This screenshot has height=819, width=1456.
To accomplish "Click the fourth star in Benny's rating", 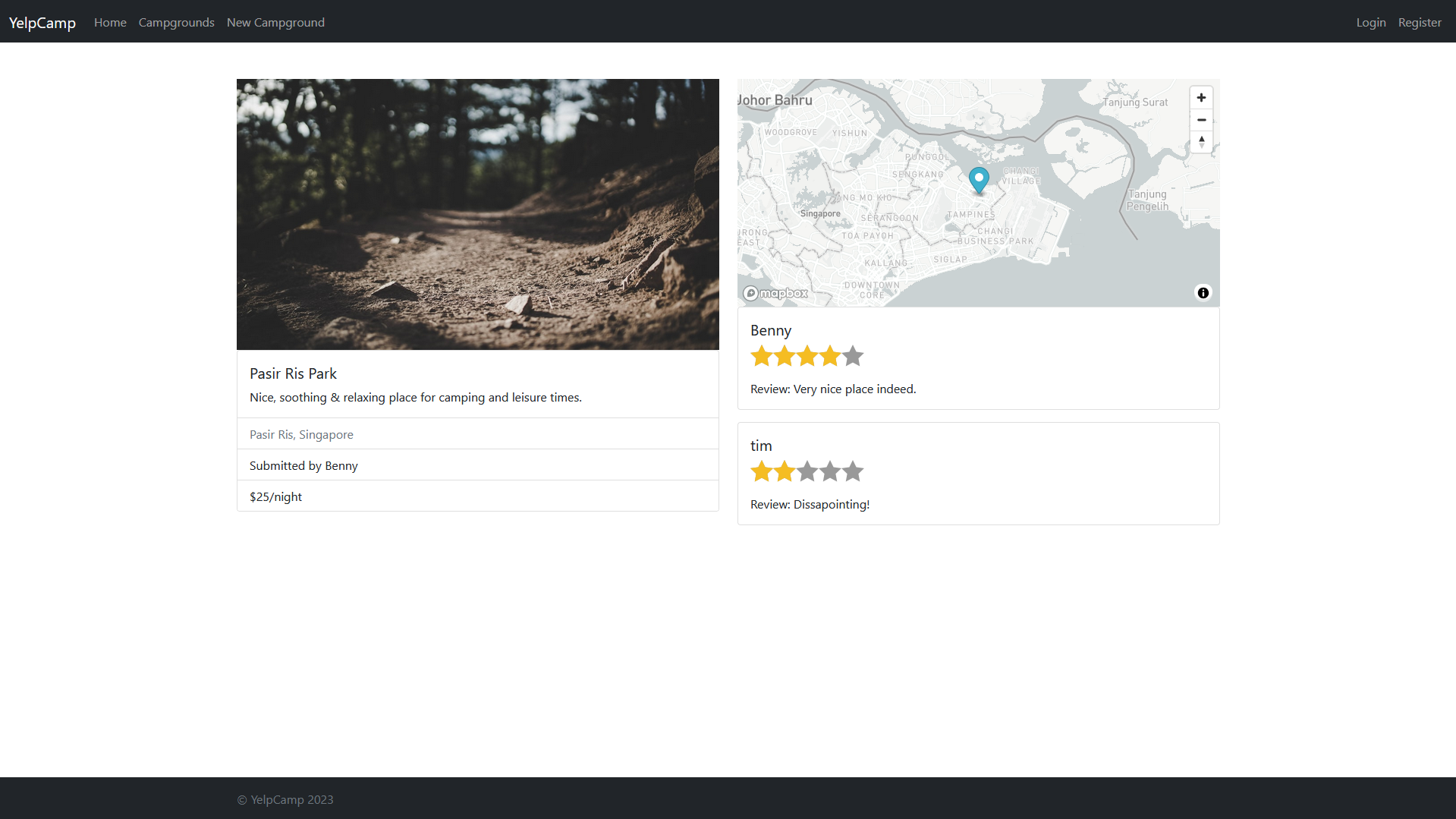I will [829, 355].
